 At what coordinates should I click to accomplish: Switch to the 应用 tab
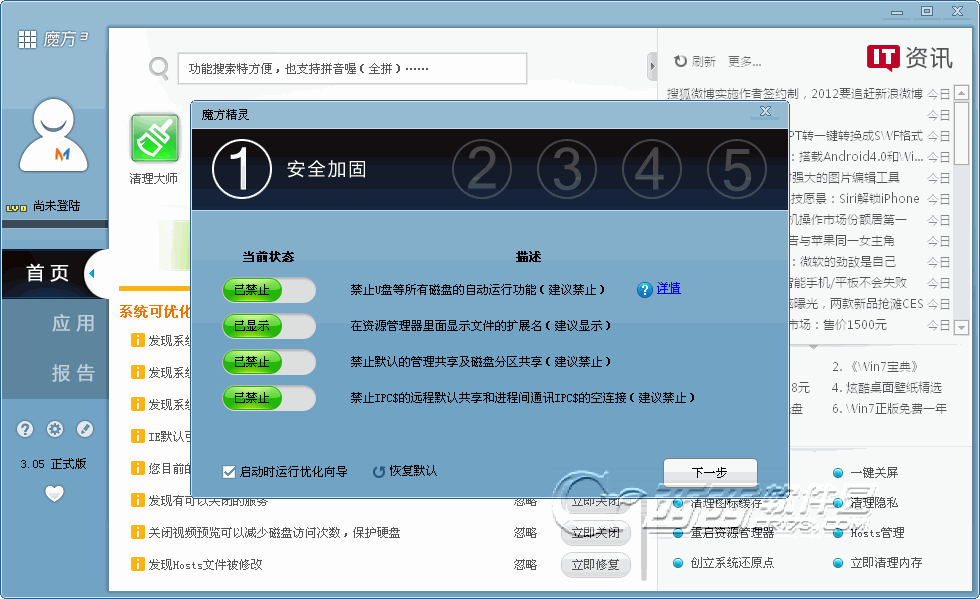point(74,323)
